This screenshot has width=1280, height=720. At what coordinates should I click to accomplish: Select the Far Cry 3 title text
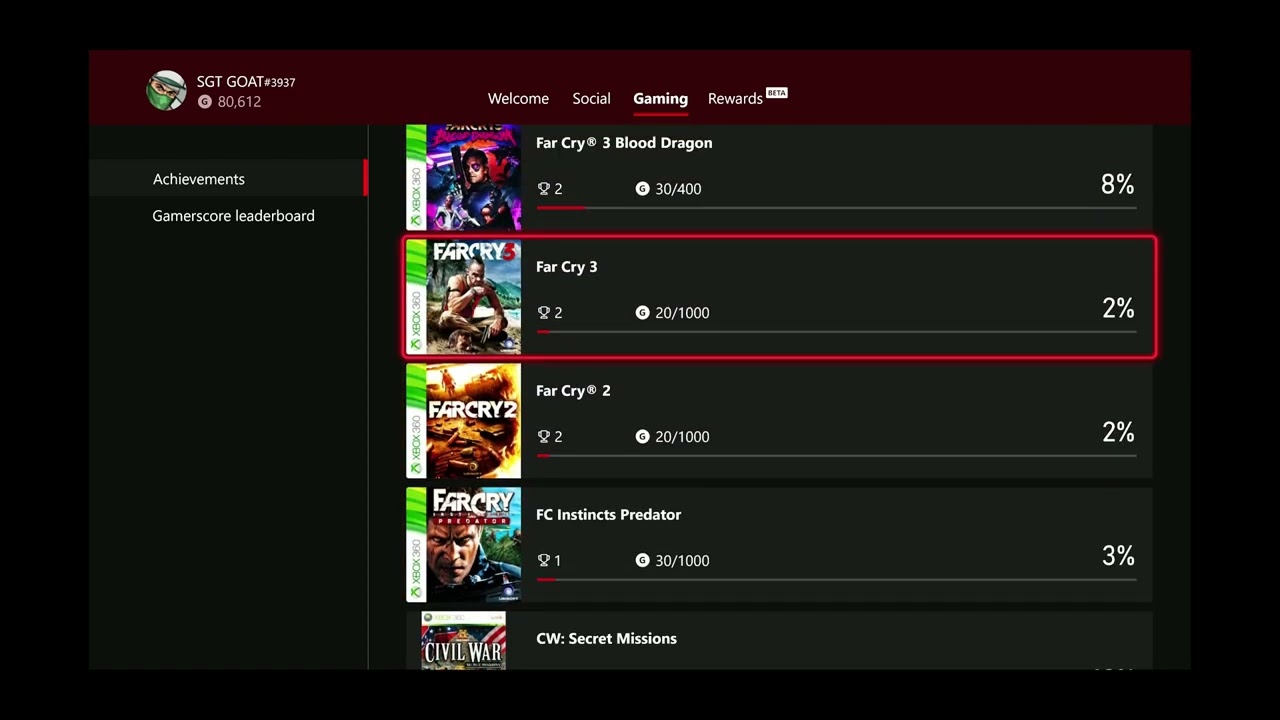click(x=566, y=267)
